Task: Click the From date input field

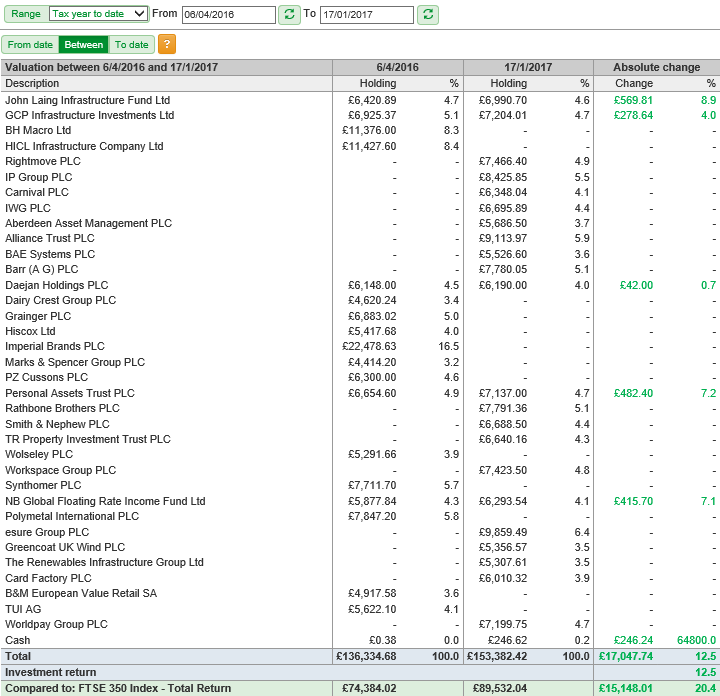Action: click(229, 15)
